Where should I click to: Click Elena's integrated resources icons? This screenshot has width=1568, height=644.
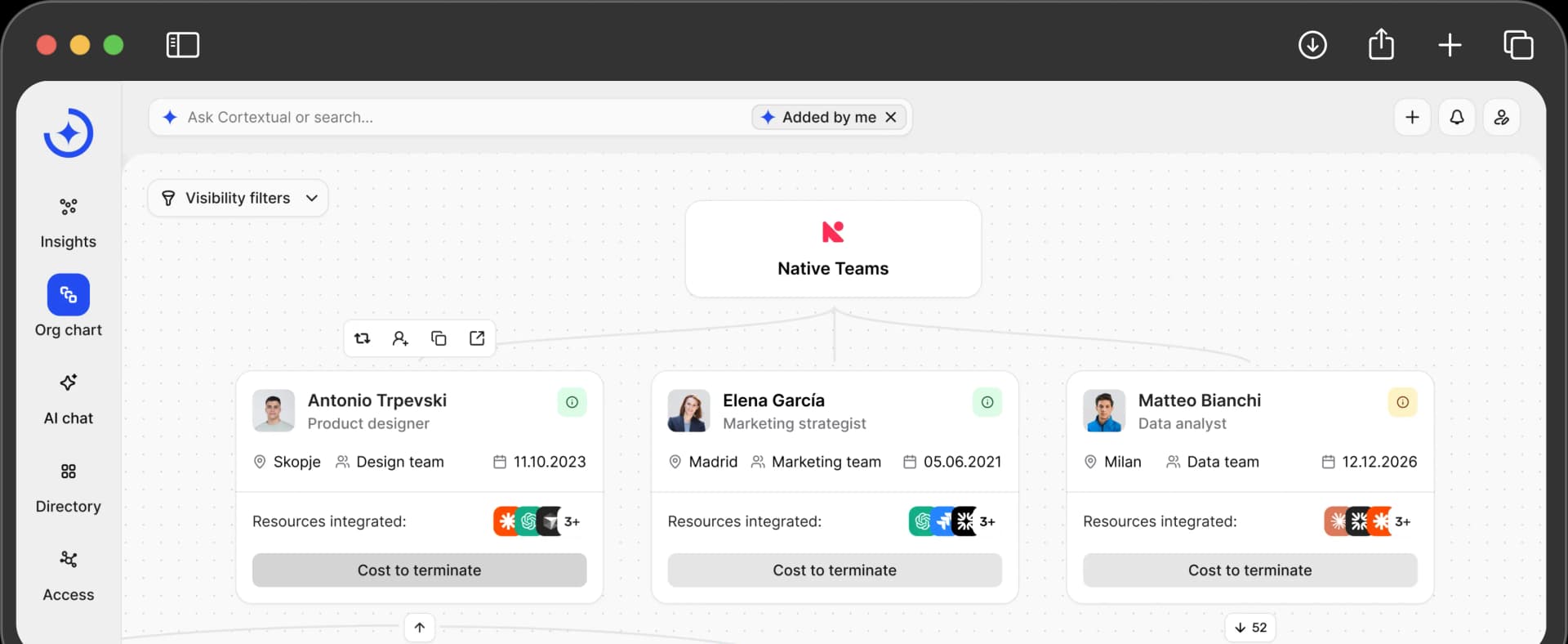pos(953,521)
